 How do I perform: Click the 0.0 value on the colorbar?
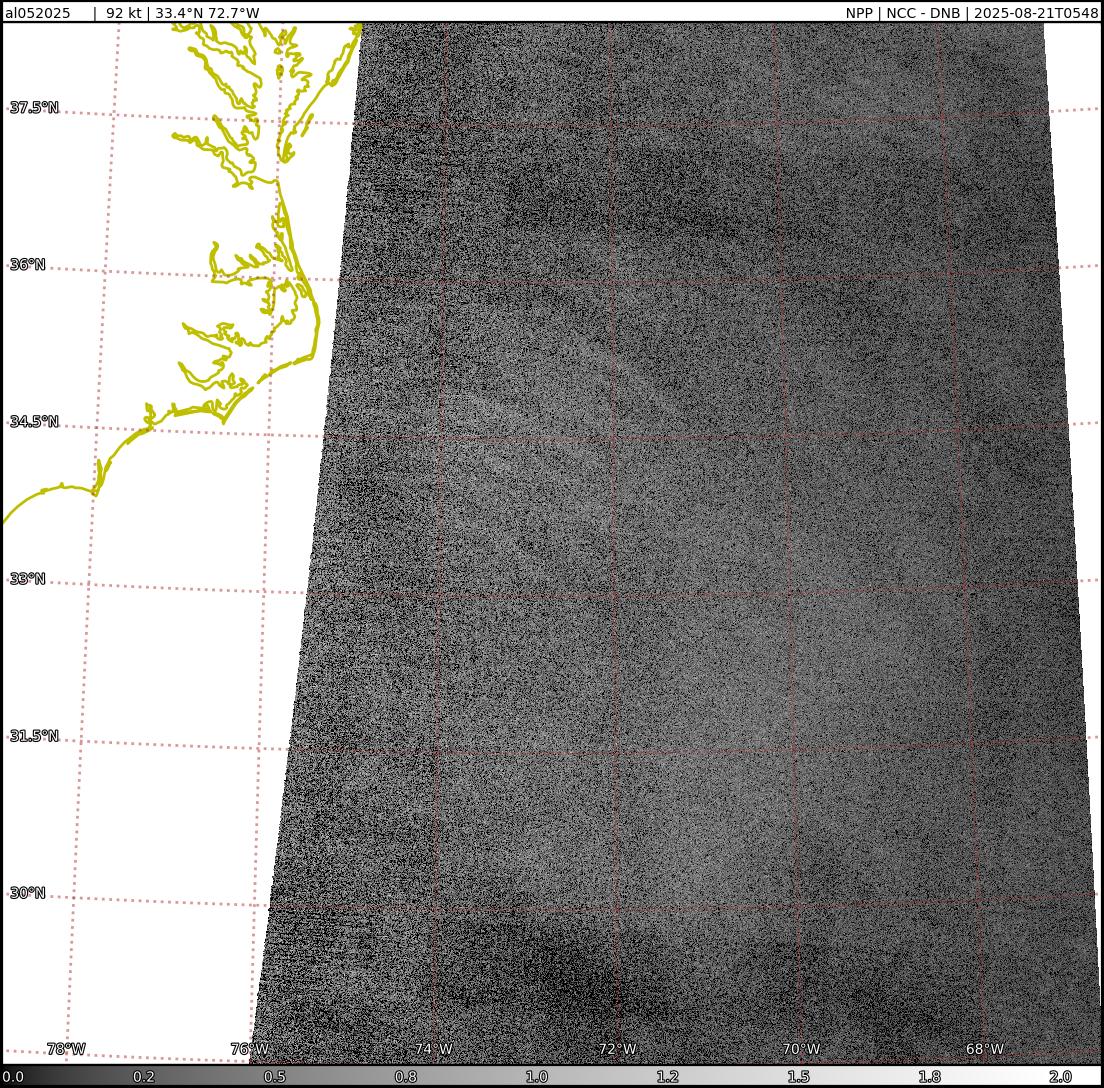(13, 1077)
